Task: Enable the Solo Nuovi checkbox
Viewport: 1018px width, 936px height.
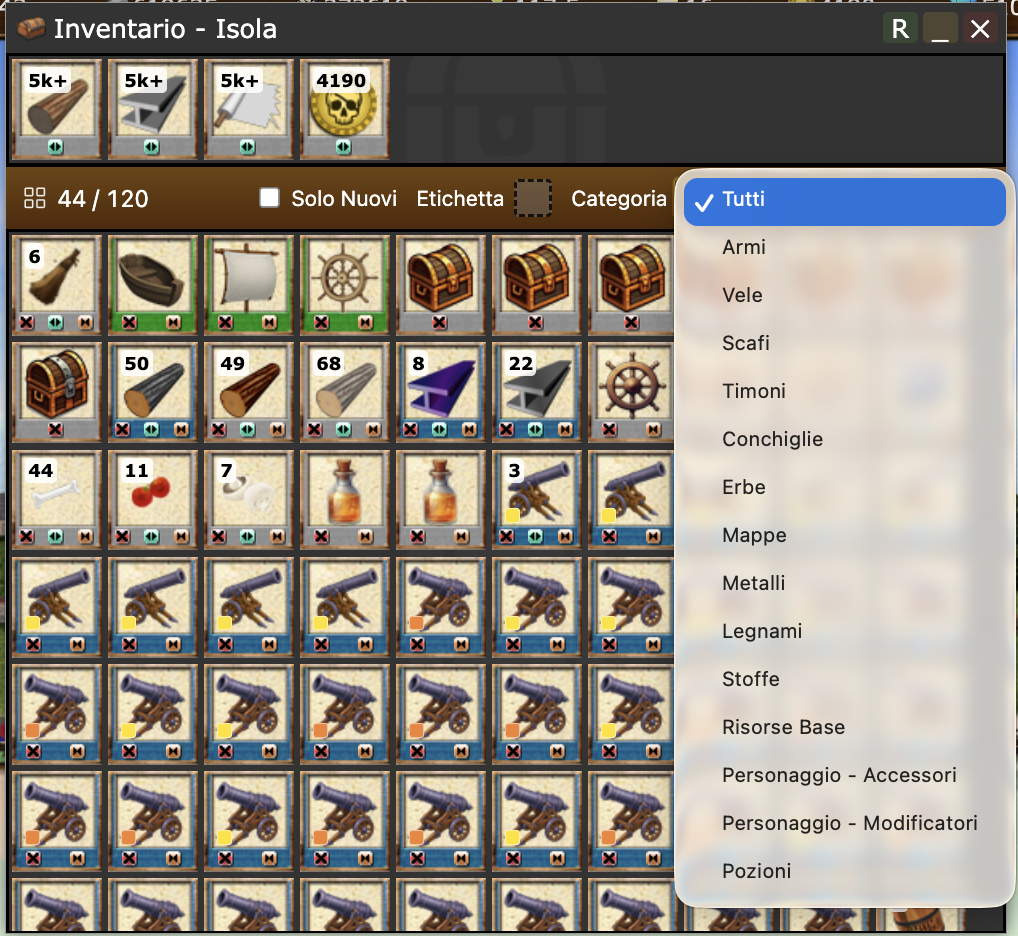Action: [x=269, y=197]
